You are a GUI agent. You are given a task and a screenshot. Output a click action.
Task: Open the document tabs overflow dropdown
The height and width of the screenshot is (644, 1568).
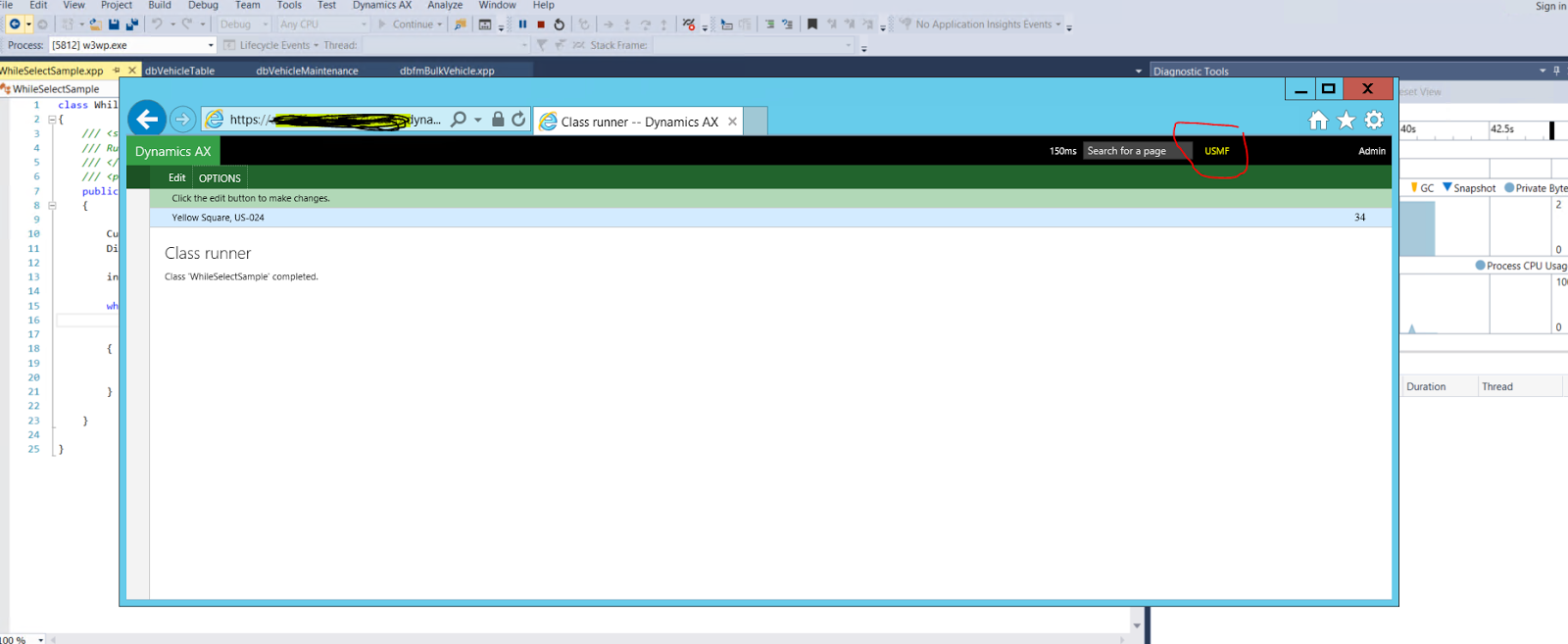tap(1138, 71)
